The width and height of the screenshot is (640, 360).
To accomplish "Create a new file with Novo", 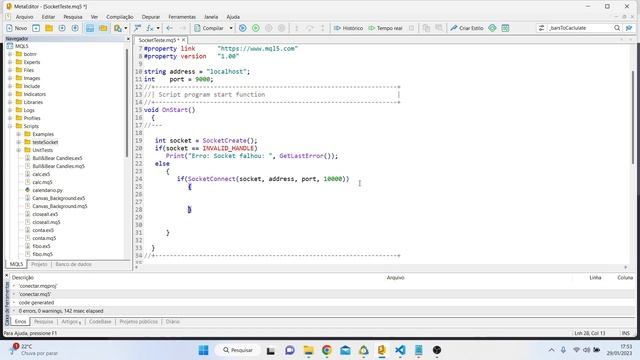I will tap(16, 28).
